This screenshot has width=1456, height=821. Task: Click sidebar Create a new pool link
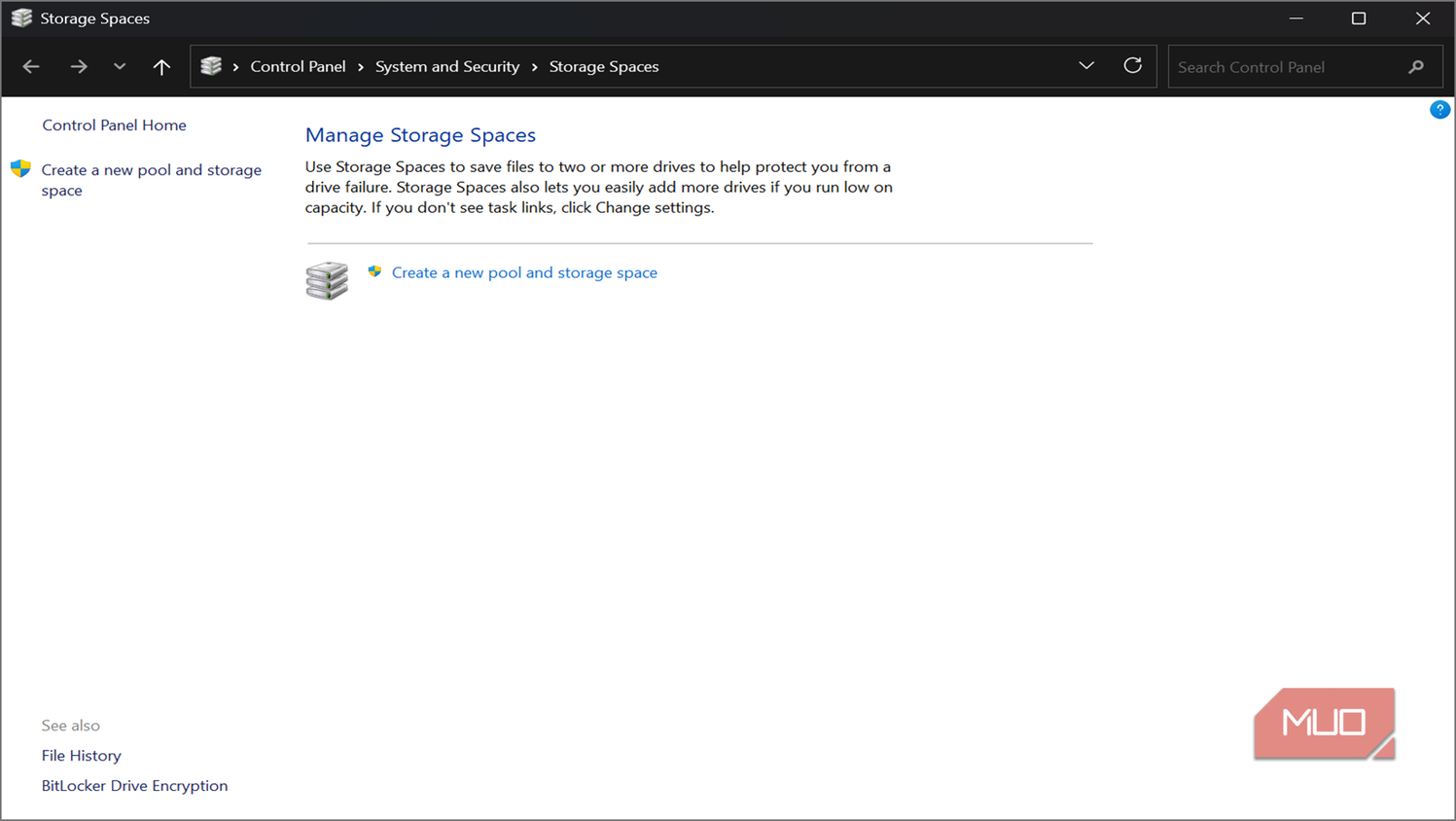tap(152, 180)
